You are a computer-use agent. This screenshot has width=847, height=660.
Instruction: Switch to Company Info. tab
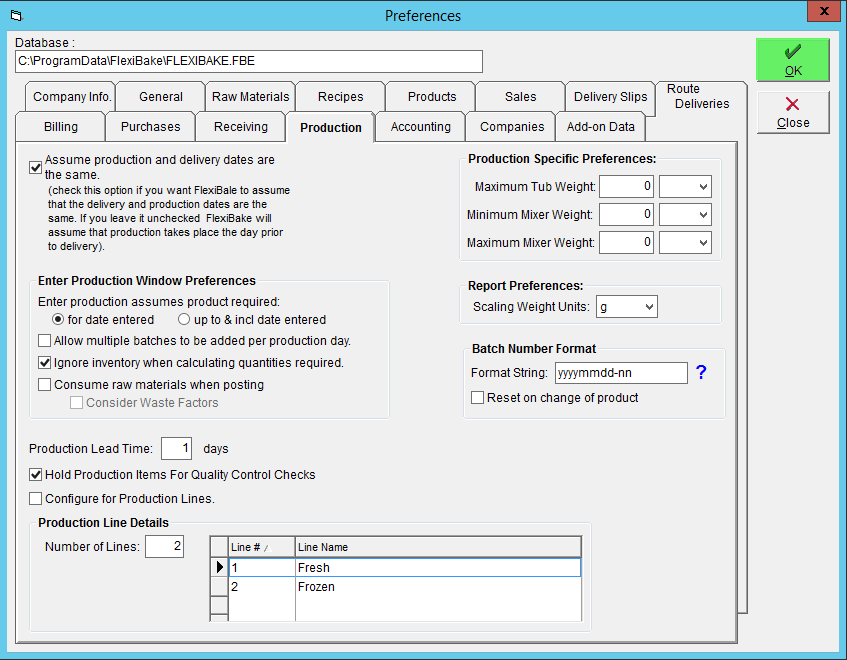[x=70, y=97]
